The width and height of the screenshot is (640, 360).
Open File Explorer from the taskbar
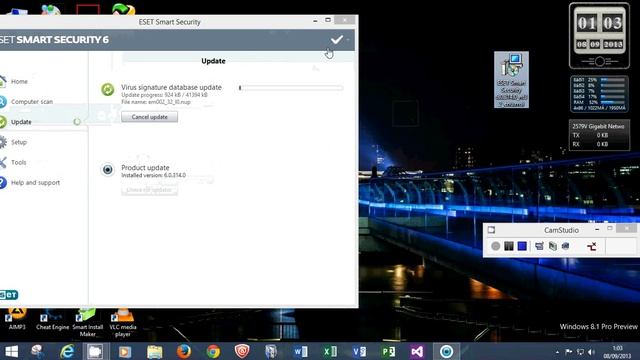[x=155, y=351]
